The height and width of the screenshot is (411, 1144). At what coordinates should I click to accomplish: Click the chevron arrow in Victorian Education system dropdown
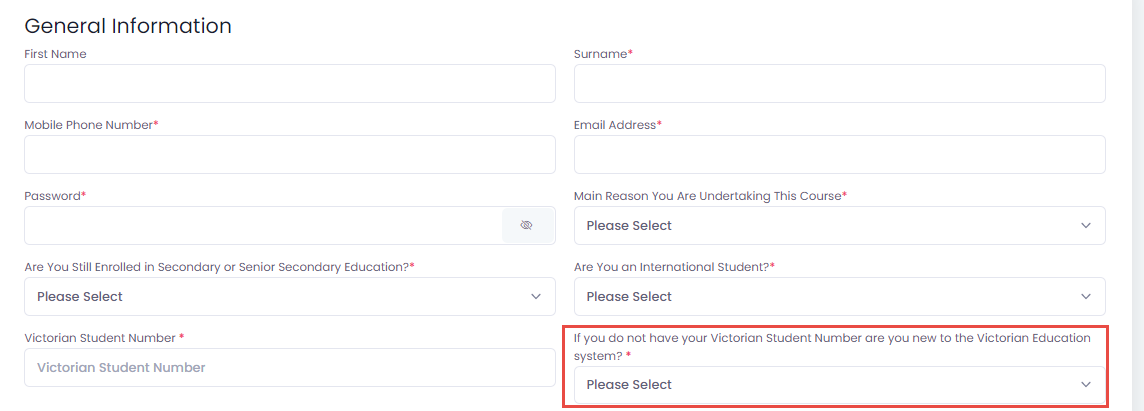click(x=1086, y=385)
